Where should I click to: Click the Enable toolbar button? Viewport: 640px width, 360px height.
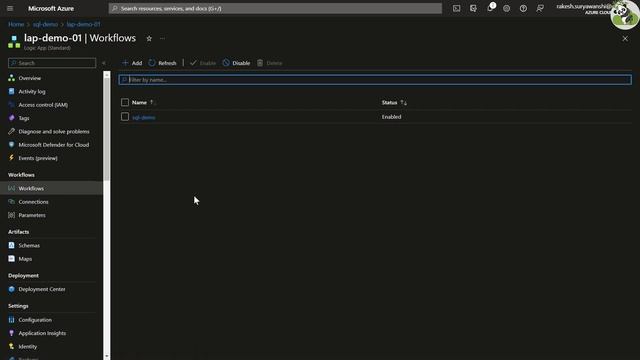click(203, 63)
